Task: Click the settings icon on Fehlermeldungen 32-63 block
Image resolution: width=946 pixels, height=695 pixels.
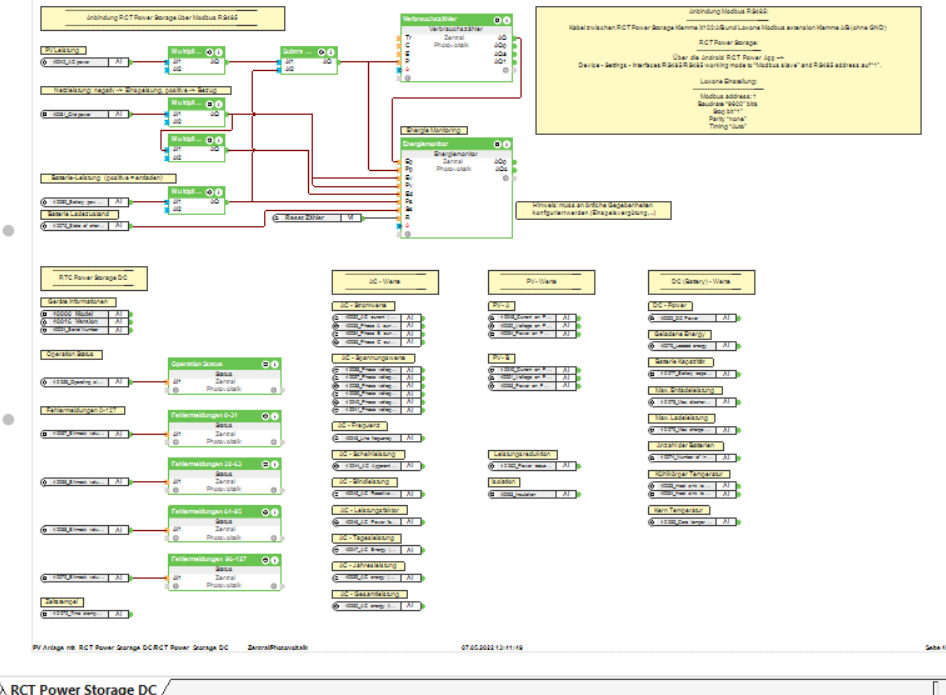Action: [265, 465]
